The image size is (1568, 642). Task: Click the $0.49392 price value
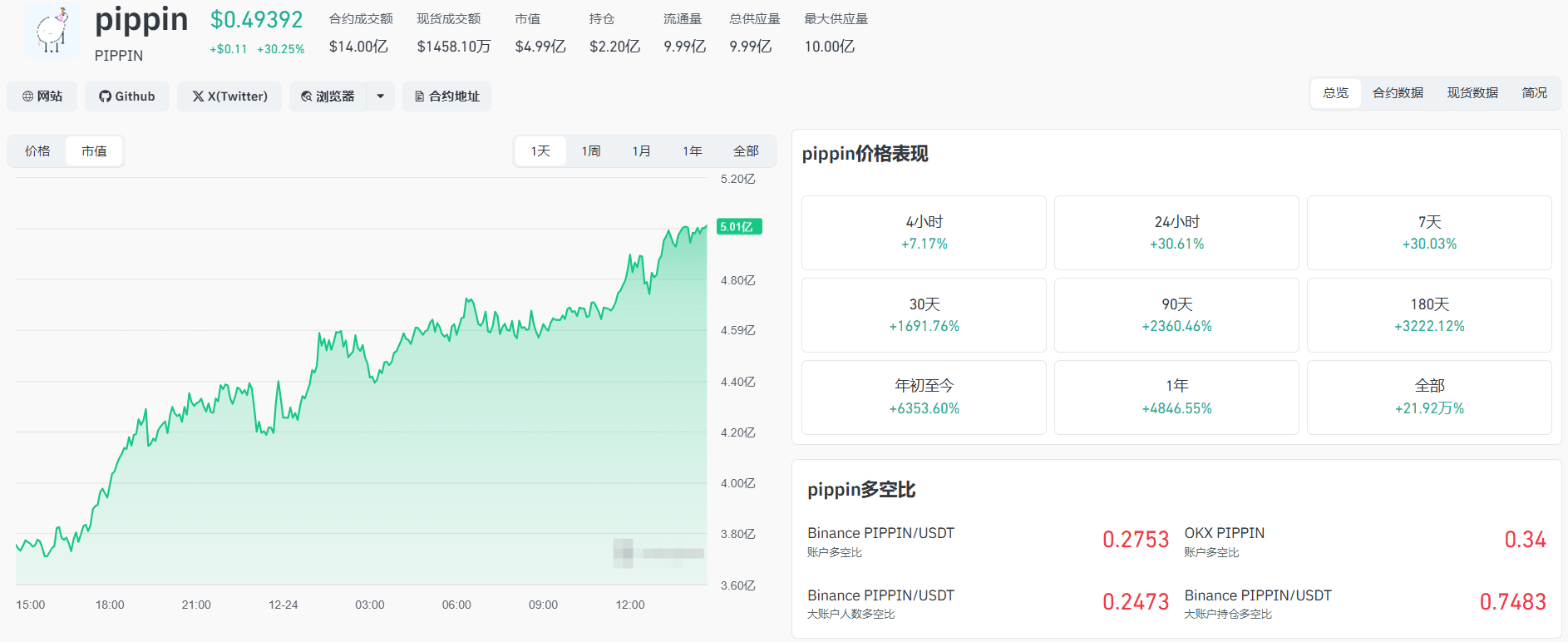click(x=256, y=20)
